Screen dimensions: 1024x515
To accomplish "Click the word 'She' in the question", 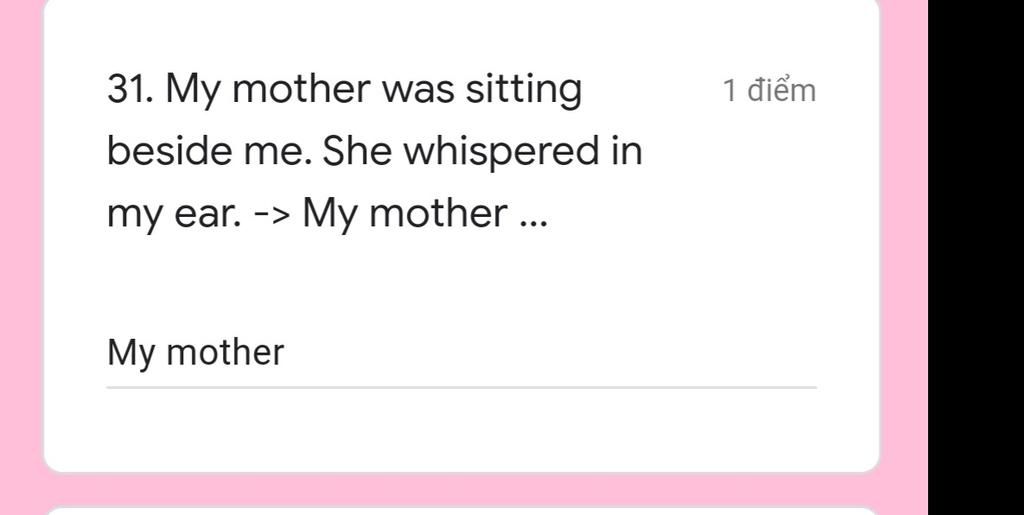I will pos(357,151).
